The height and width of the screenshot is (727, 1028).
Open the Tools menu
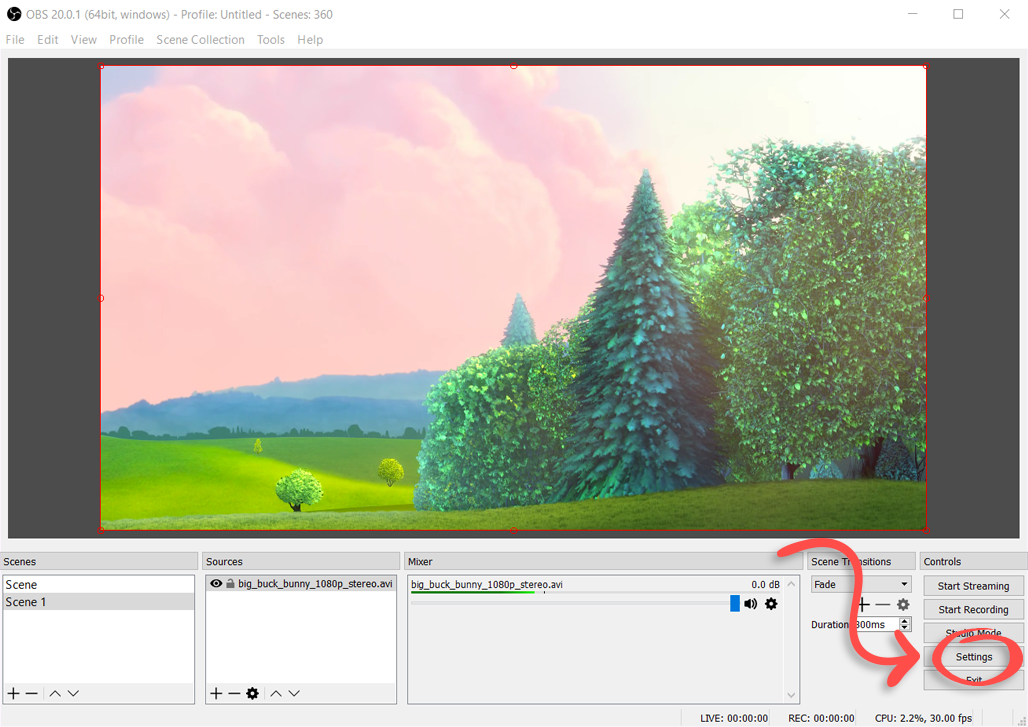271,40
